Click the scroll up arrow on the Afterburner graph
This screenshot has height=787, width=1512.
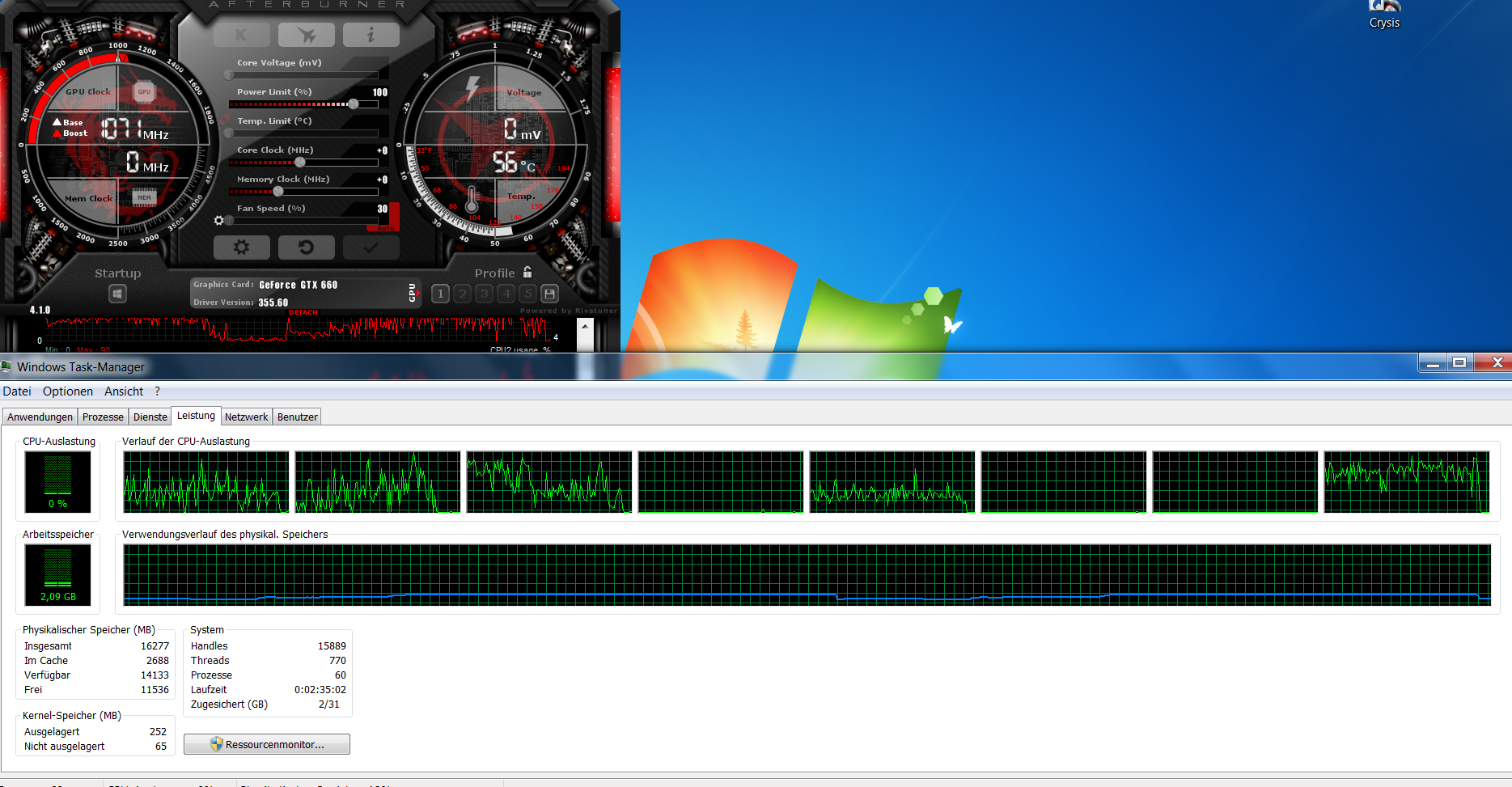[x=585, y=325]
